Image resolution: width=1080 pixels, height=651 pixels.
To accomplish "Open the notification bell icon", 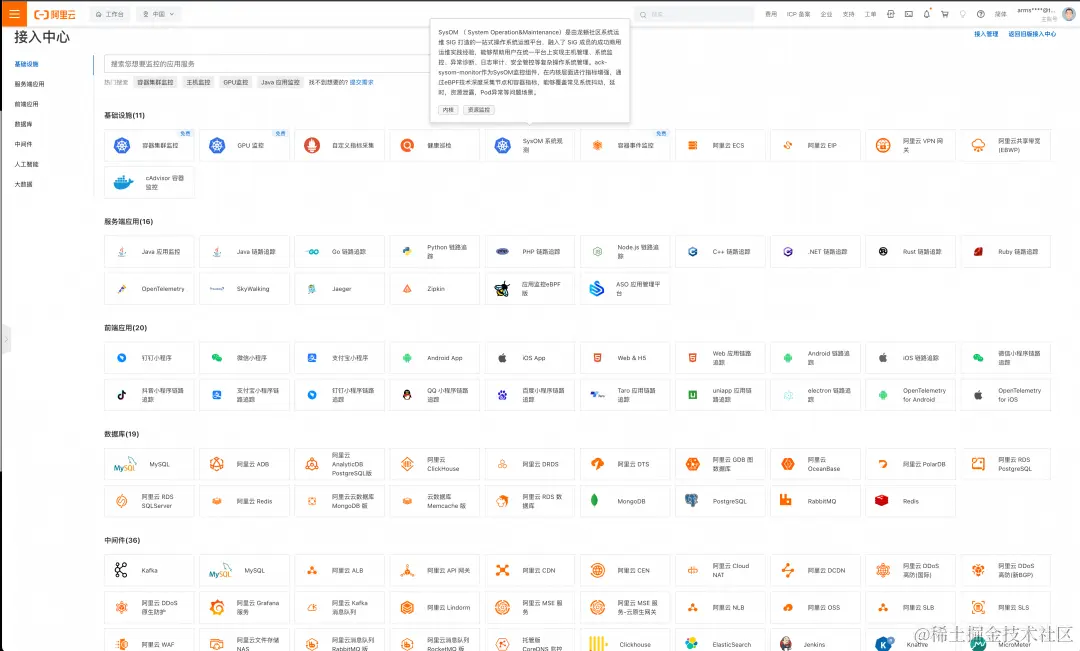I will [x=926, y=14].
